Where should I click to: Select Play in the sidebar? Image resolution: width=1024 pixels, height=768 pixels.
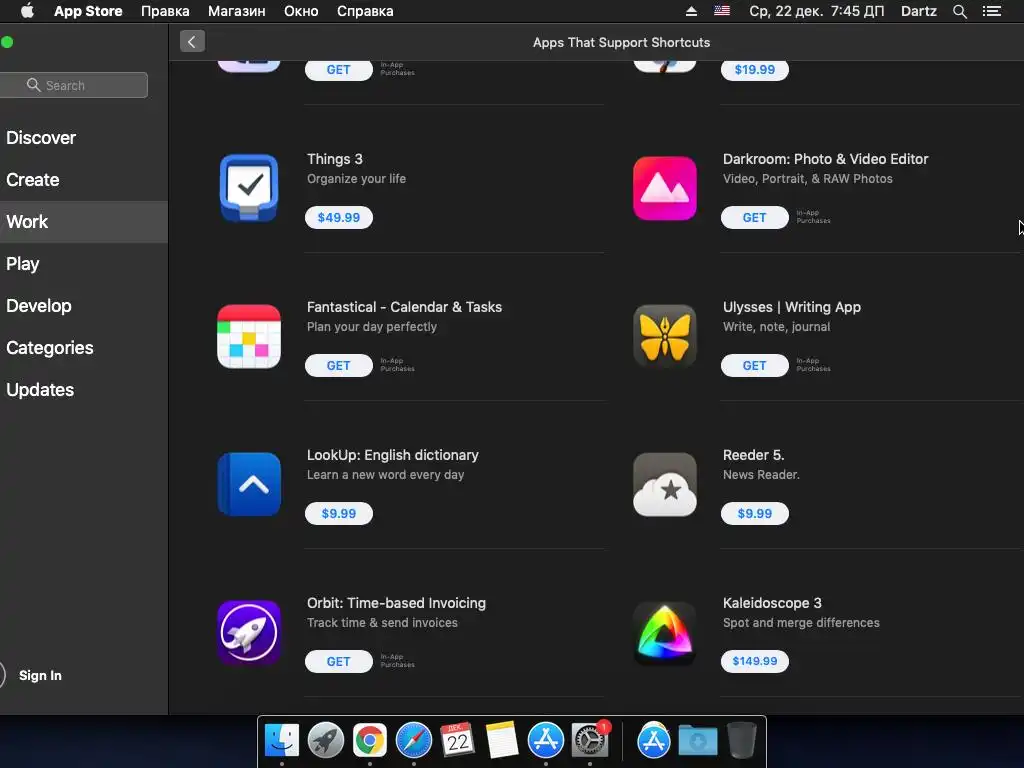pyautogui.click(x=84, y=264)
